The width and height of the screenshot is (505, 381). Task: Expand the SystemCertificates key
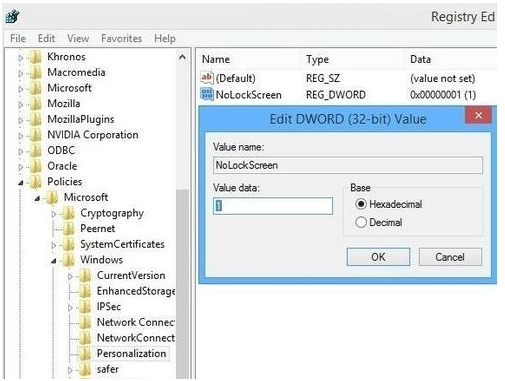click(54, 245)
